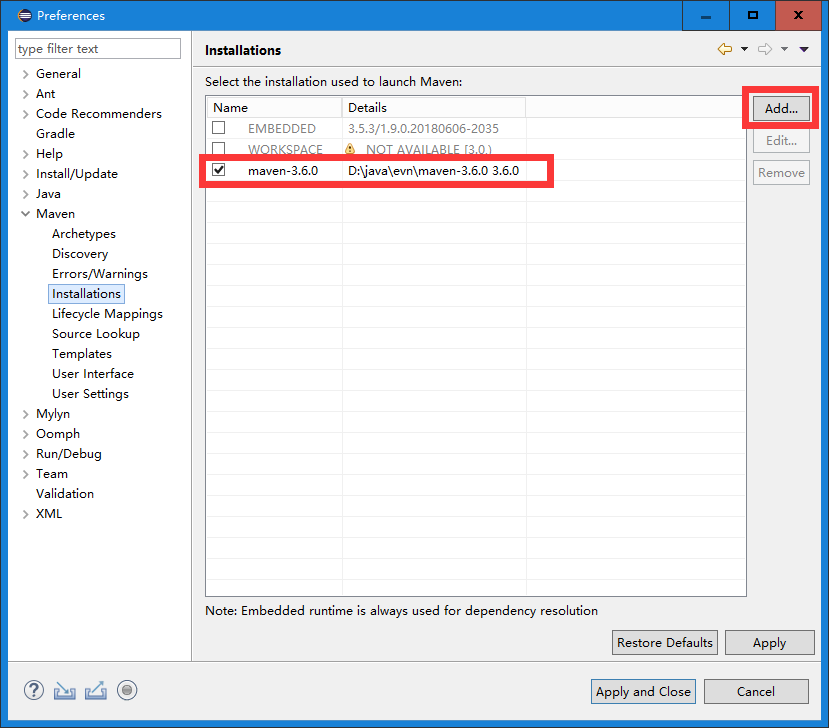Click the Eclipse icon in title bar
The height and width of the screenshot is (728, 829).
pyautogui.click(x=24, y=15)
